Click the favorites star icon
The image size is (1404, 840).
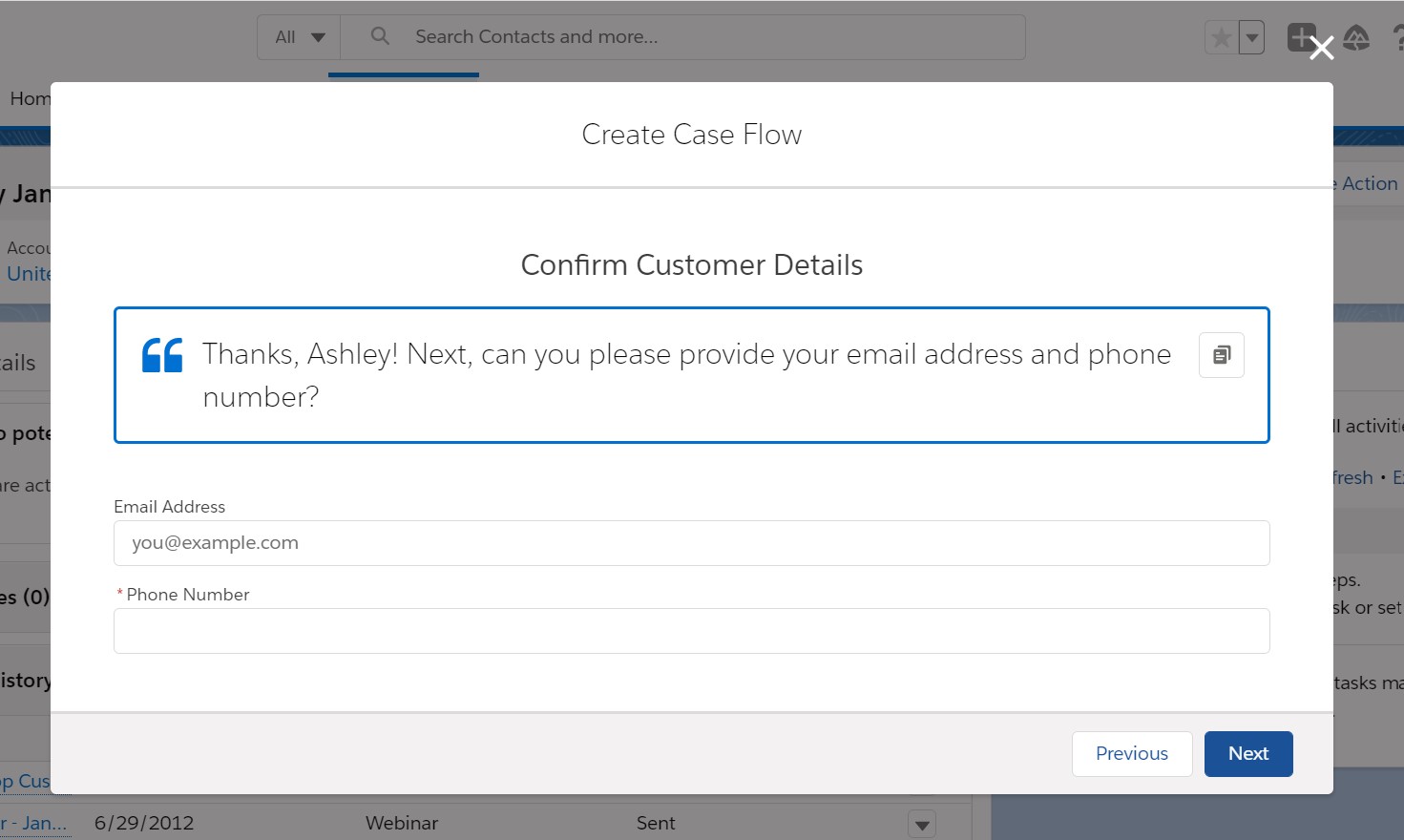[1221, 38]
